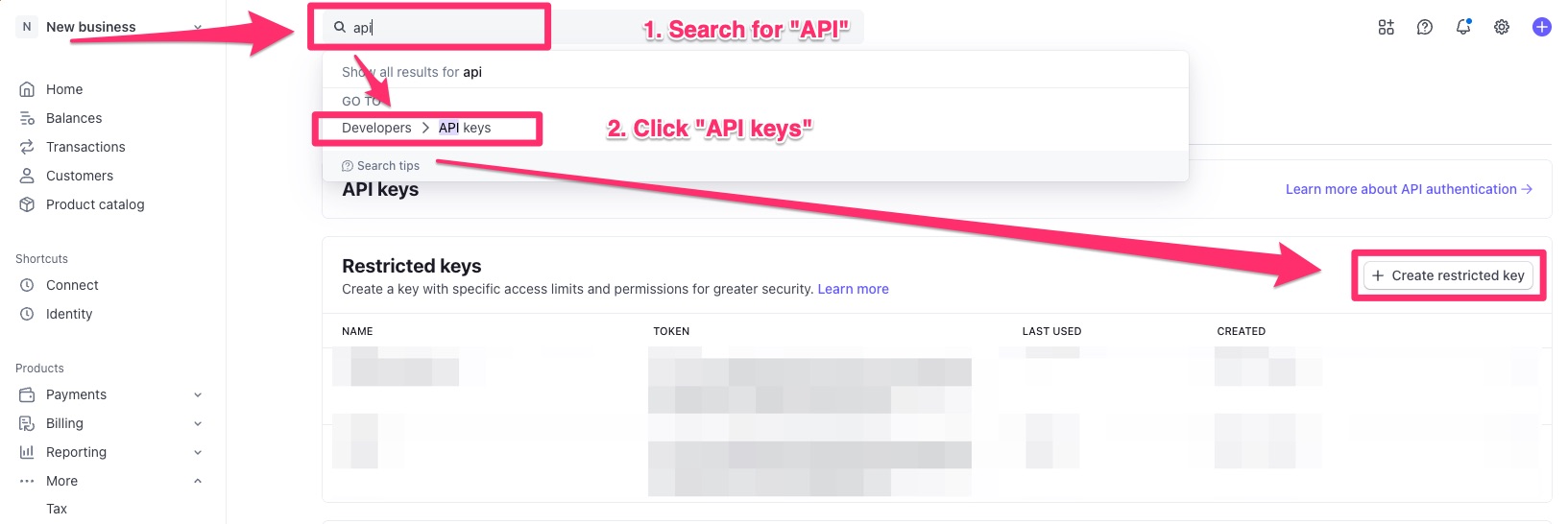
Task: Click the search input field
Action: coord(442,28)
